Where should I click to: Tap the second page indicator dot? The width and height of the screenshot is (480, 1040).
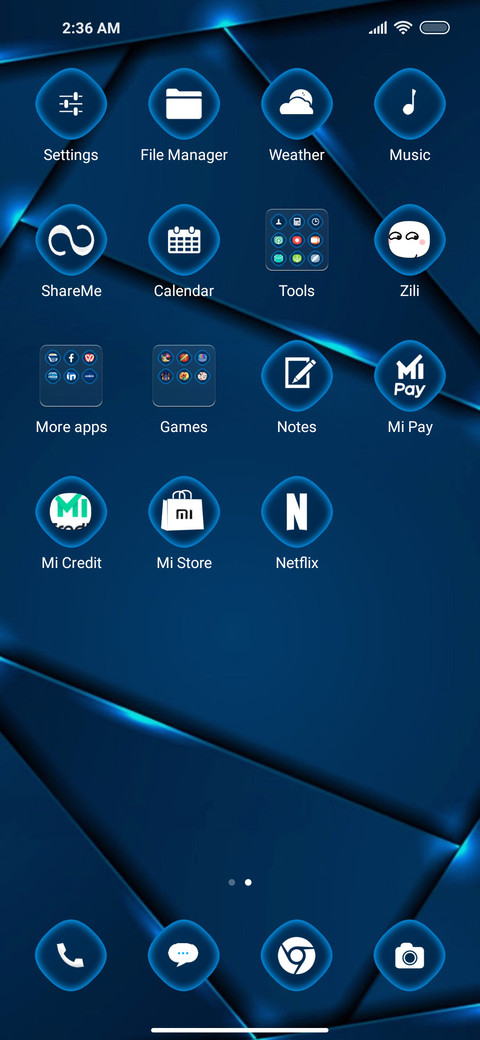(248, 882)
